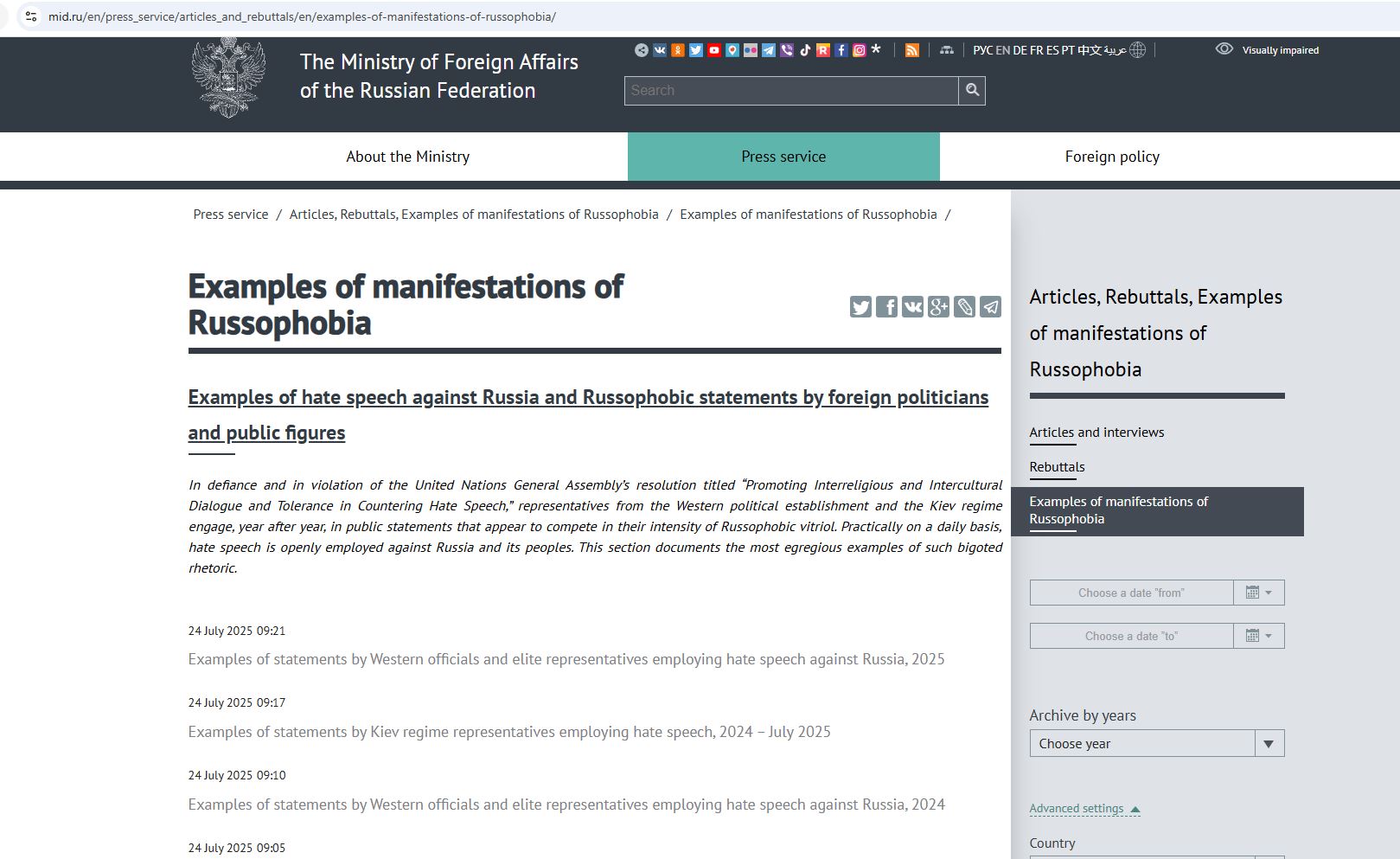
Task: Open the hate speech examples heading link
Action: click(588, 414)
